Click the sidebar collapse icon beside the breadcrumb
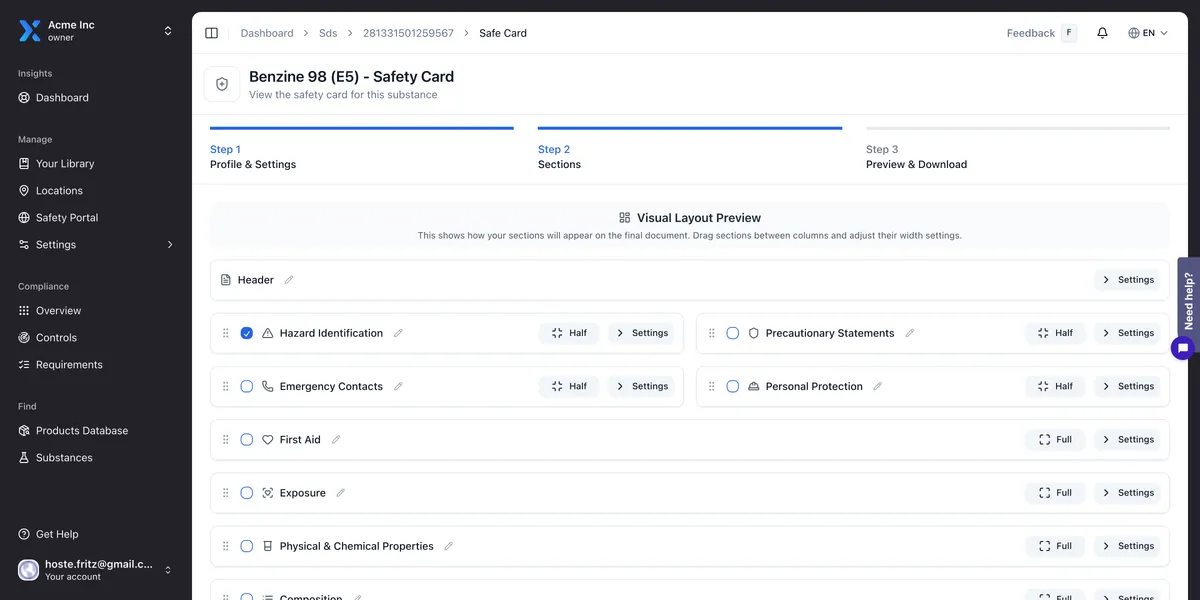The image size is (1200, 600). pyautogui.click(x=211, y=32)
